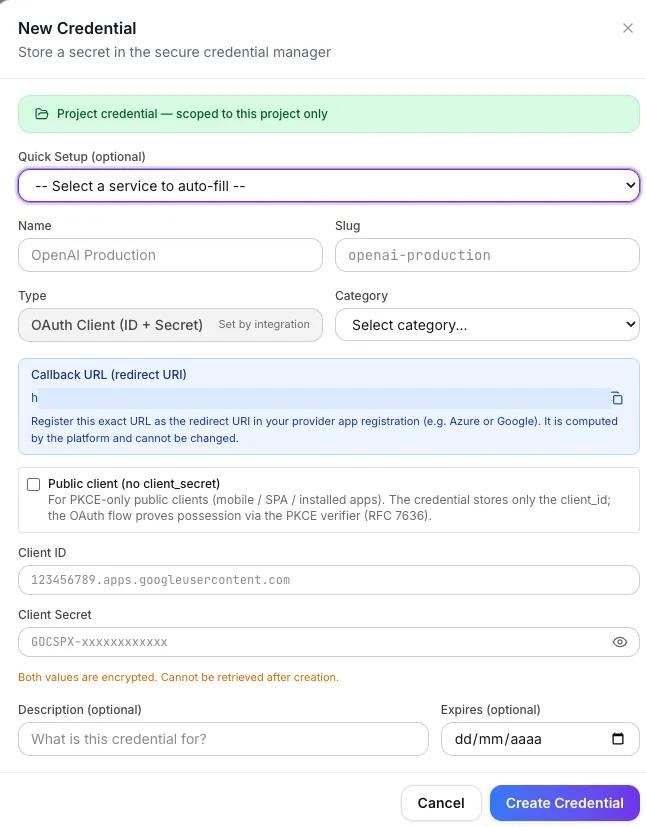Click the Create Credential button
Screen dimensions: 646x827
564,803
